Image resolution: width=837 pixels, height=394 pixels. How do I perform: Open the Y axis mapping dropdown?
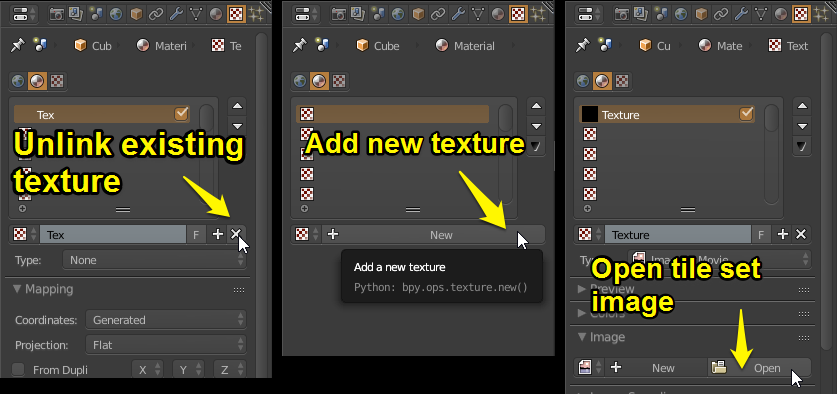pos(188,369)
